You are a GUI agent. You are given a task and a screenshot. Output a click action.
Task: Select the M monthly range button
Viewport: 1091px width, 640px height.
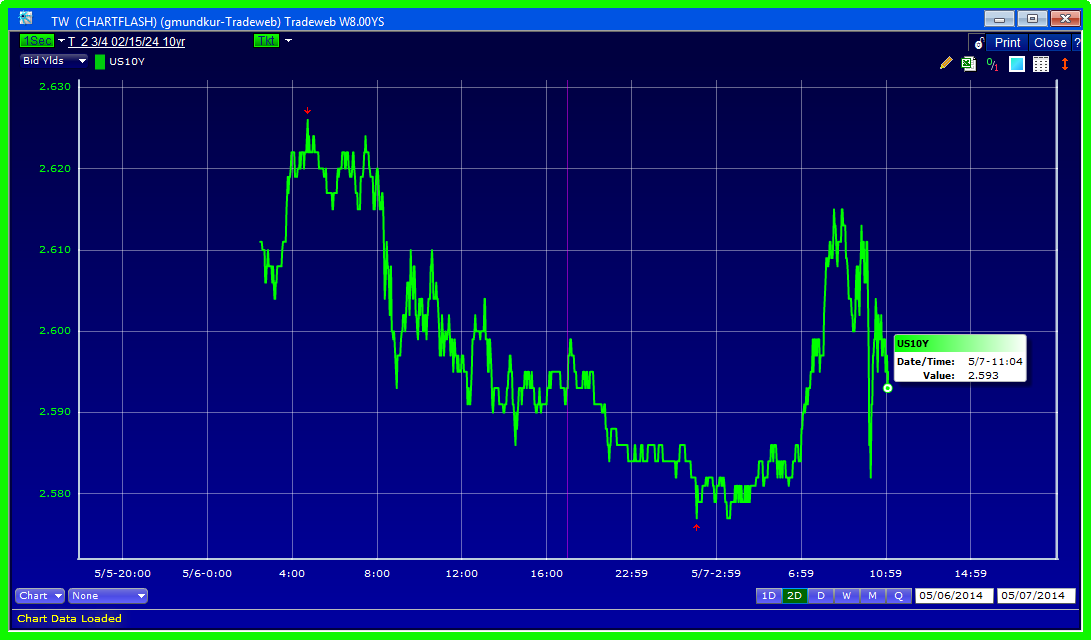[x=872, y=596]
